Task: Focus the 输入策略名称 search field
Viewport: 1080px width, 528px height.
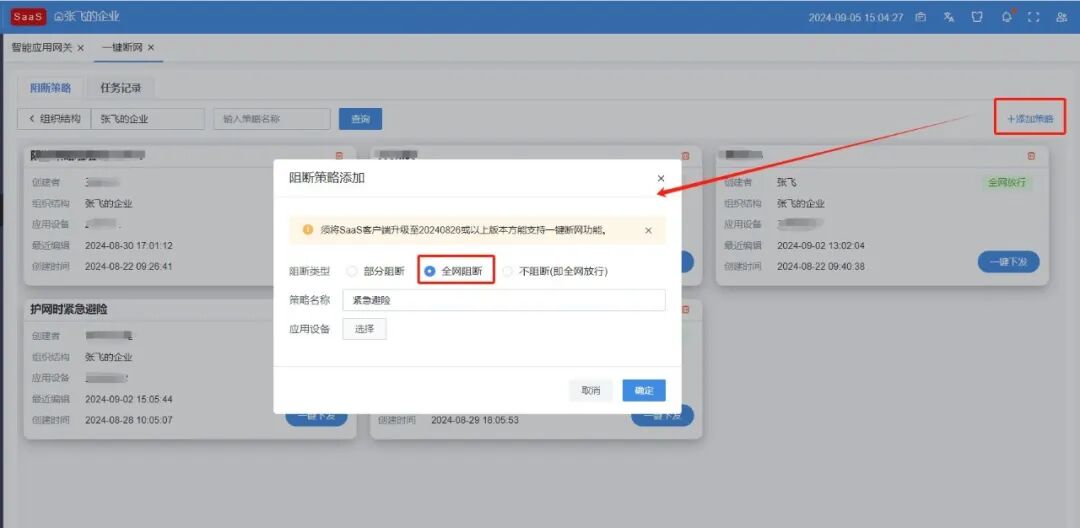Action: [272, 118]
